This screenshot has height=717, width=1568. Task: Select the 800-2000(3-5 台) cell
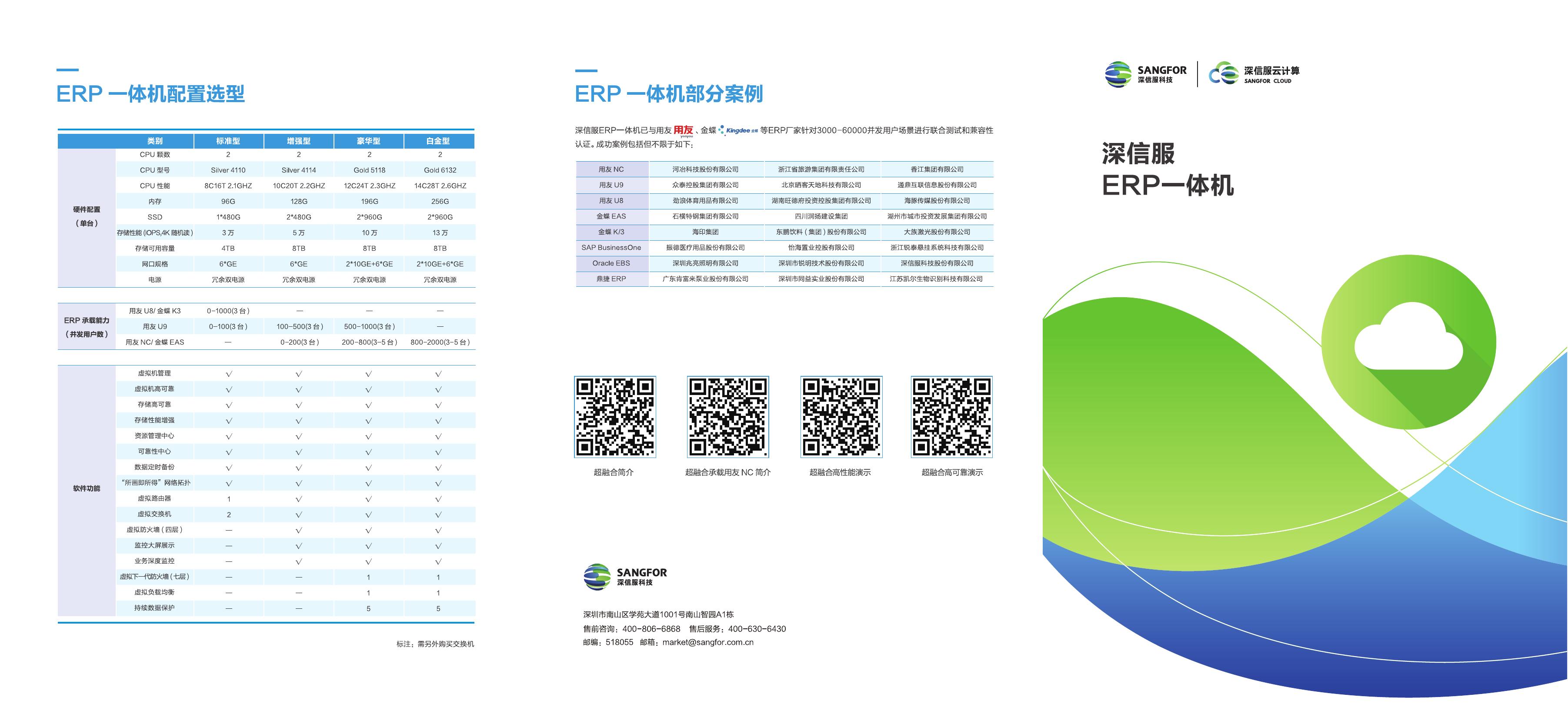pyautogui.click(x=440, y=342)
